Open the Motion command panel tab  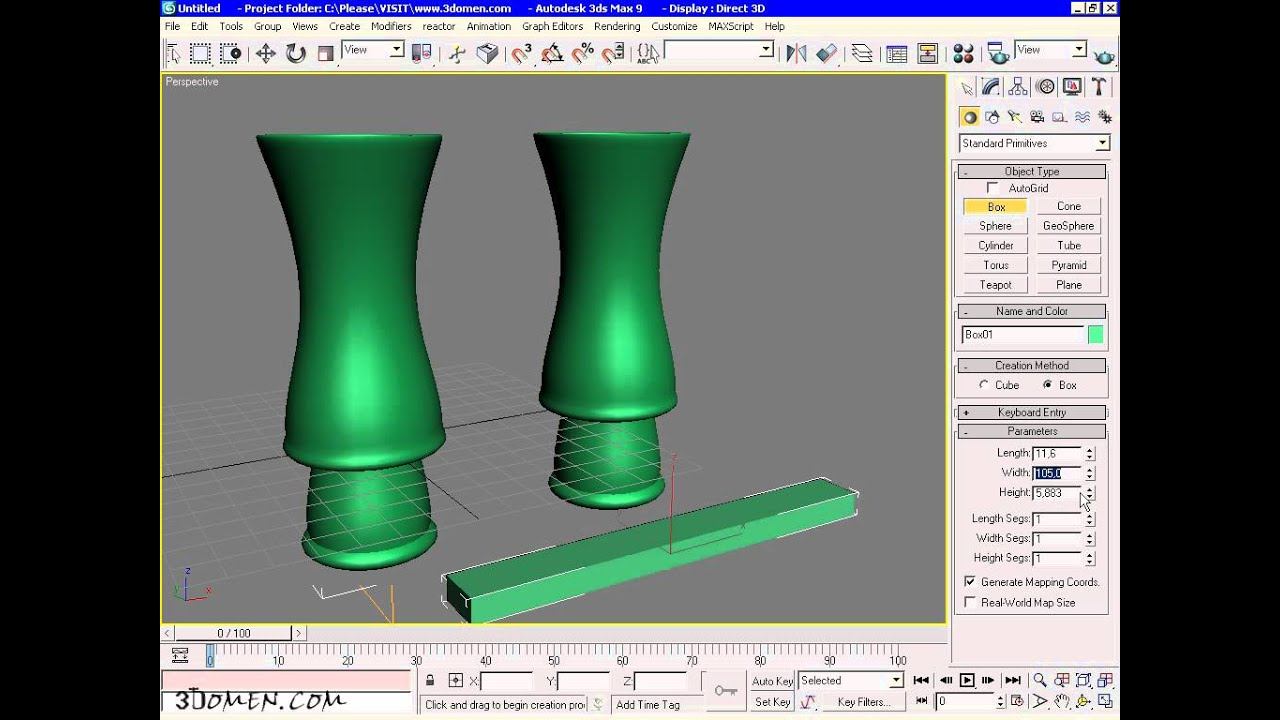[x=1045, y=87]
